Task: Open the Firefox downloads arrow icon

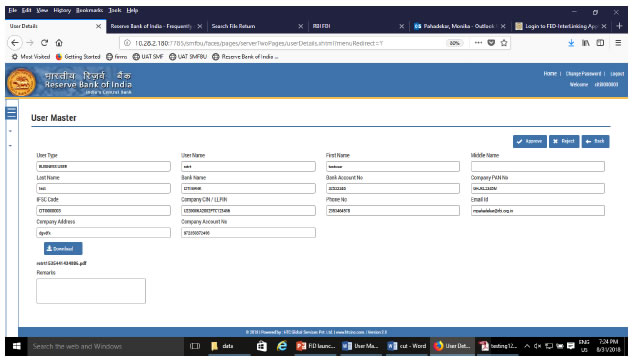Action: 571,43
